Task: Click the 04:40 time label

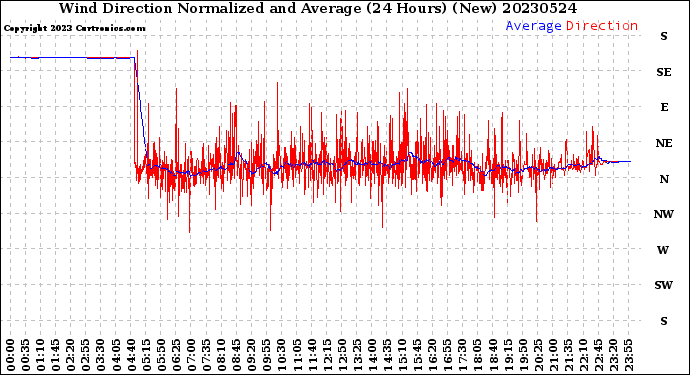Action: (x=131, y=355)
